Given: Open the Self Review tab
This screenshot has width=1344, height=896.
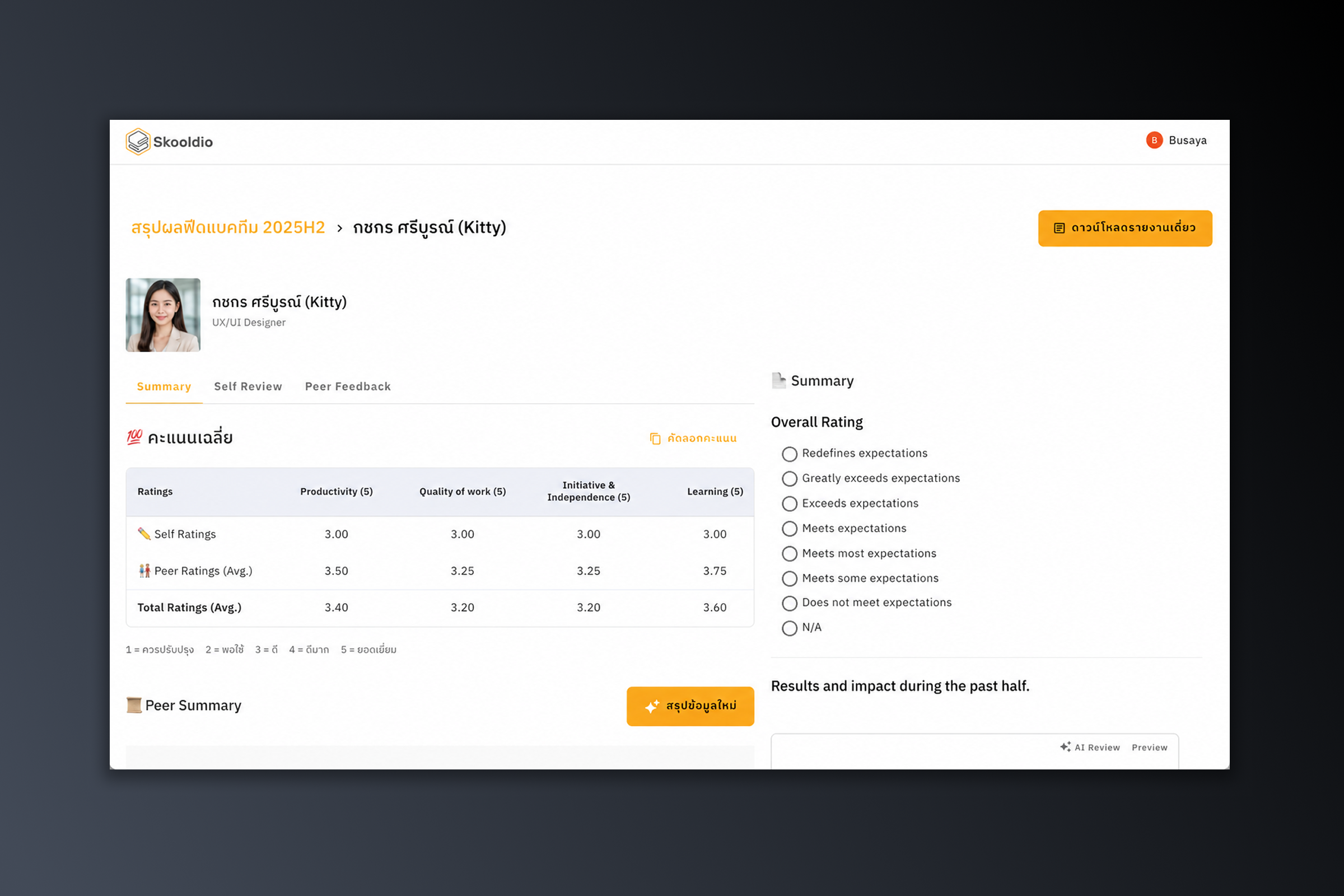Looking at the screenshot, I should tap(248, 387).
